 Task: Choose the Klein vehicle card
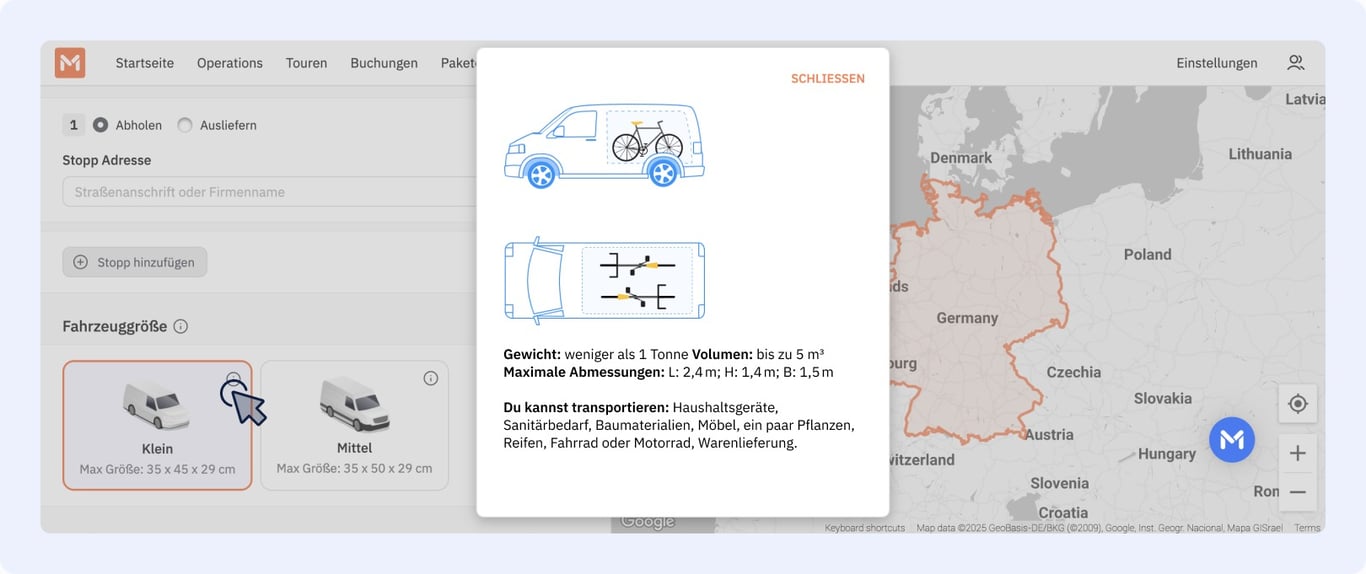(157, 425)
